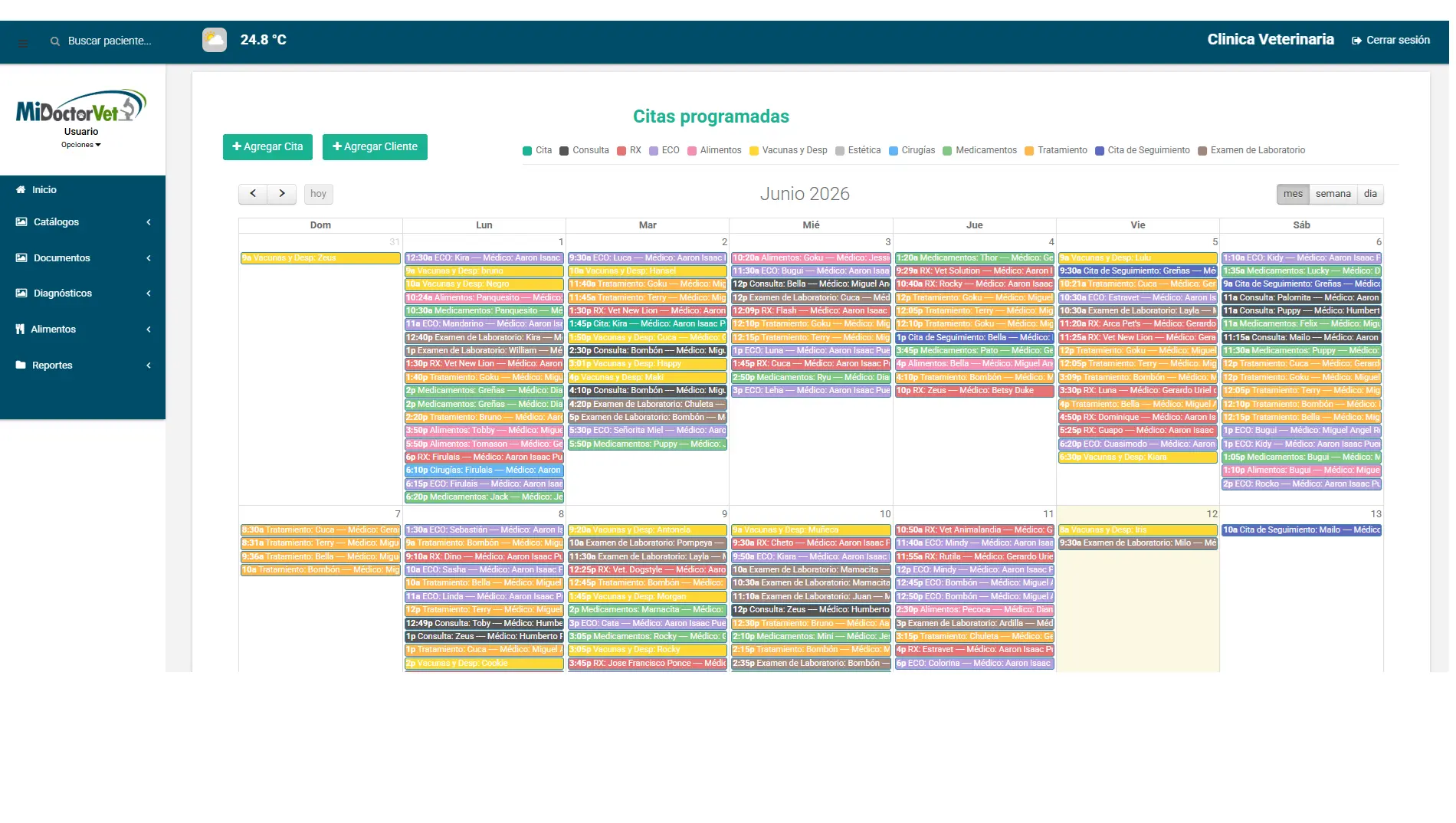This screenshot has width=1456, height=823.
Task: Click the Buscar paciente search field
Action: pos(110,41)
